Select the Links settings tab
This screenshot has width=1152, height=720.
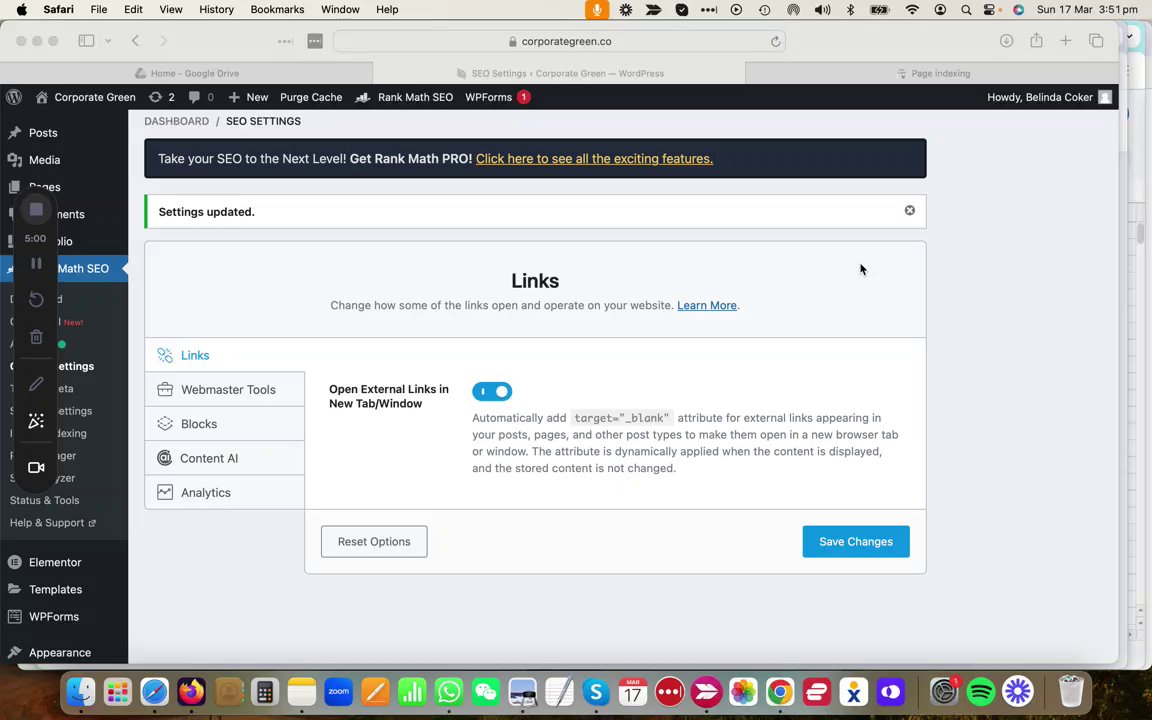224,355
